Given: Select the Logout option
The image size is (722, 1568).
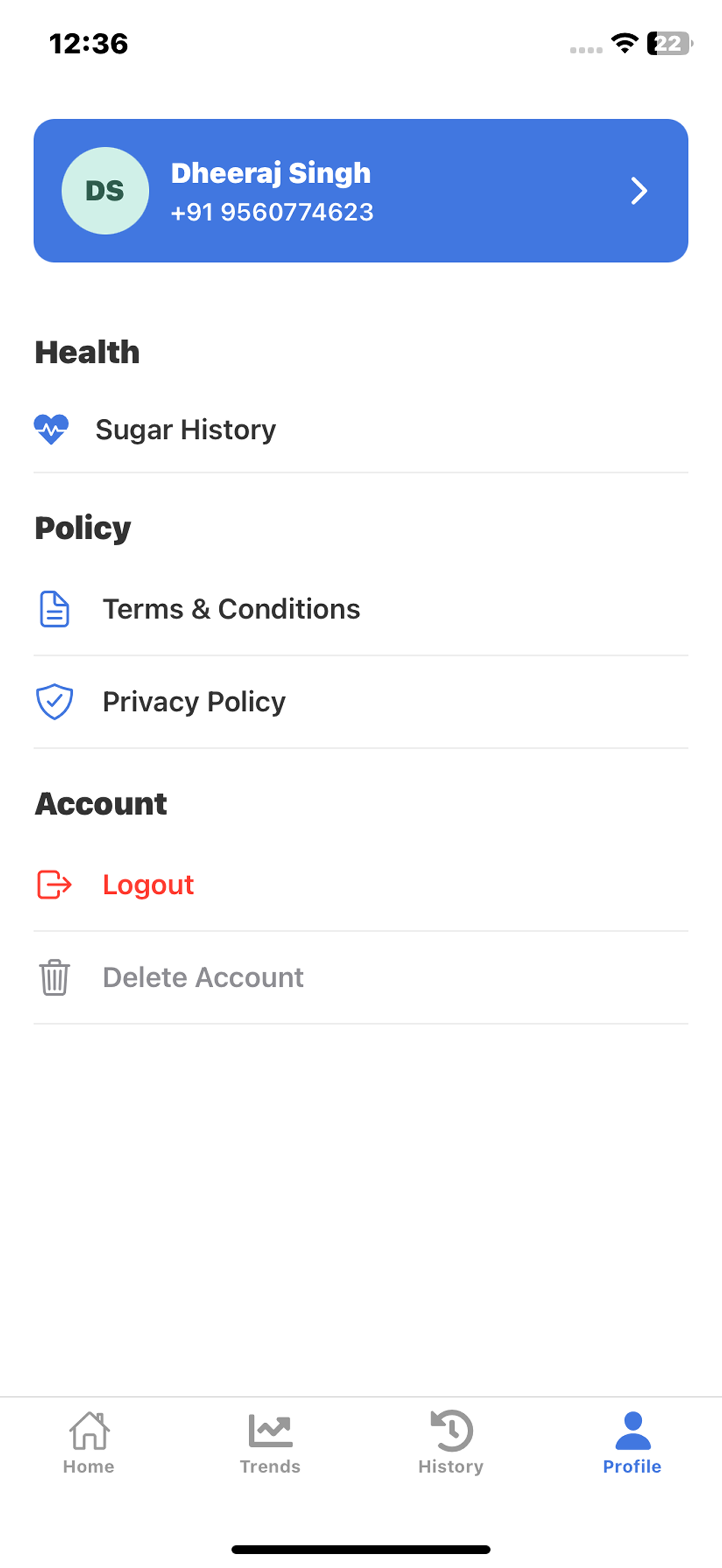Looking at the screenshot, I should click(x=361, y=885).
